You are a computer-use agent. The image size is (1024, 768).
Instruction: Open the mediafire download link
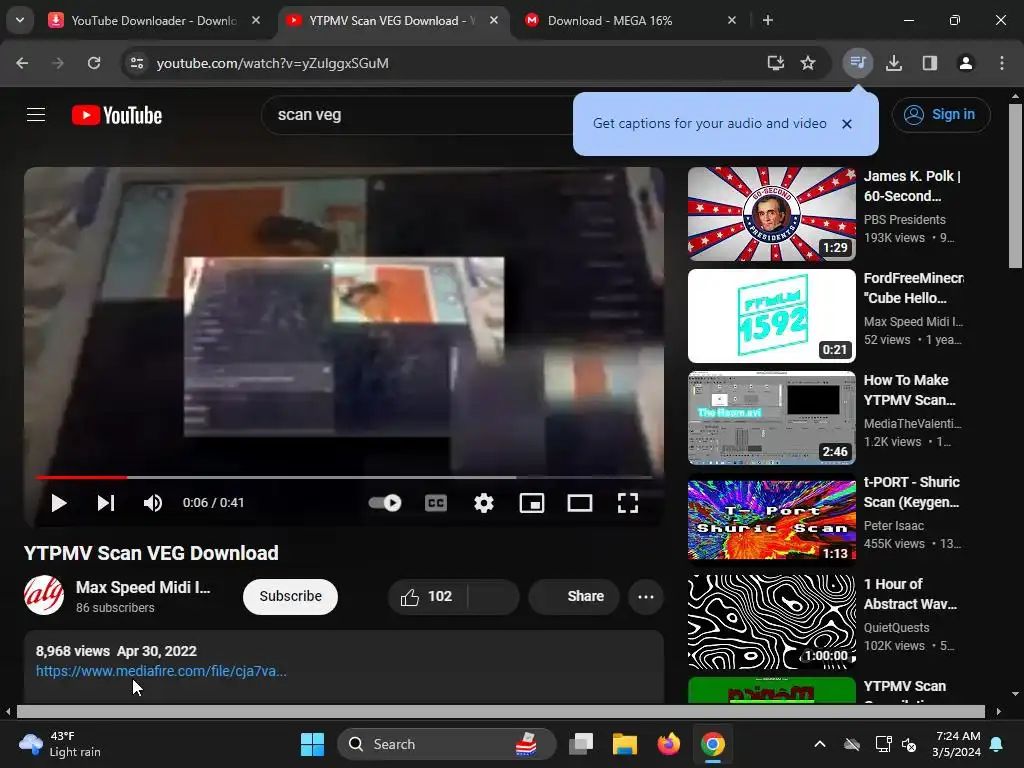click(161, 671)
